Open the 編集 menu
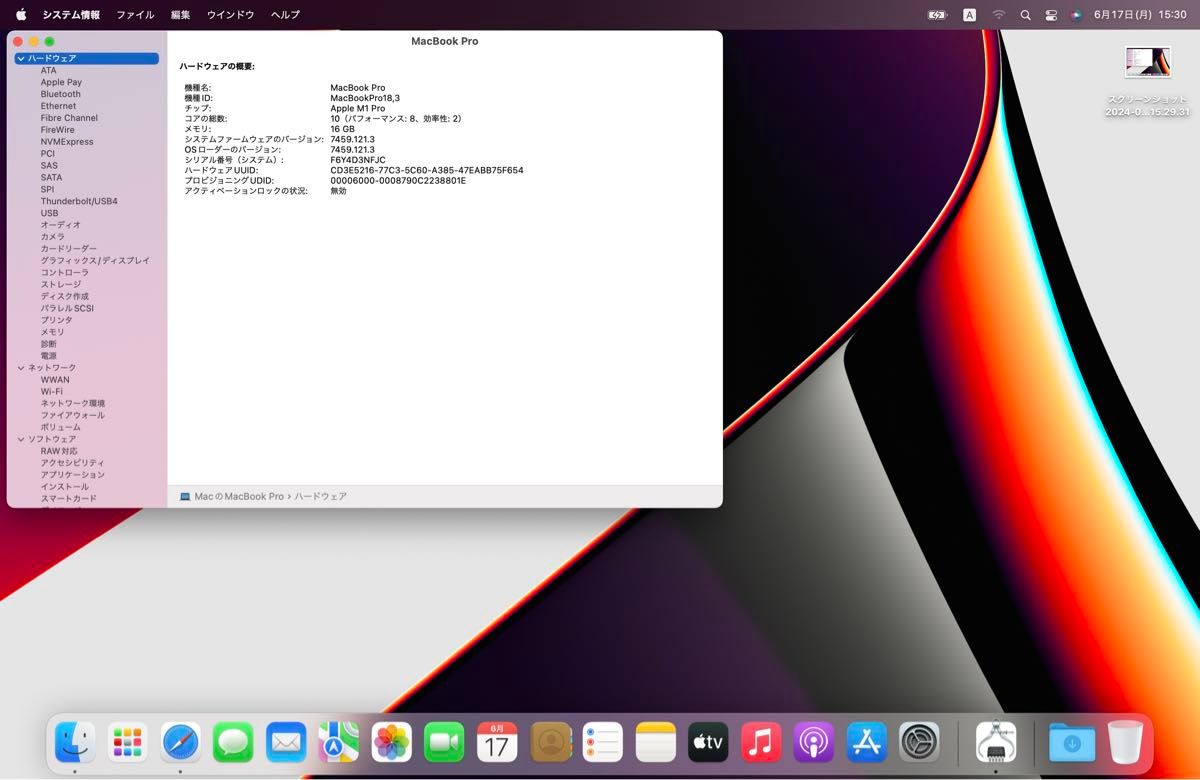Image resolution: width=1200 pixels, height=780 pixels. pos(180,15)
